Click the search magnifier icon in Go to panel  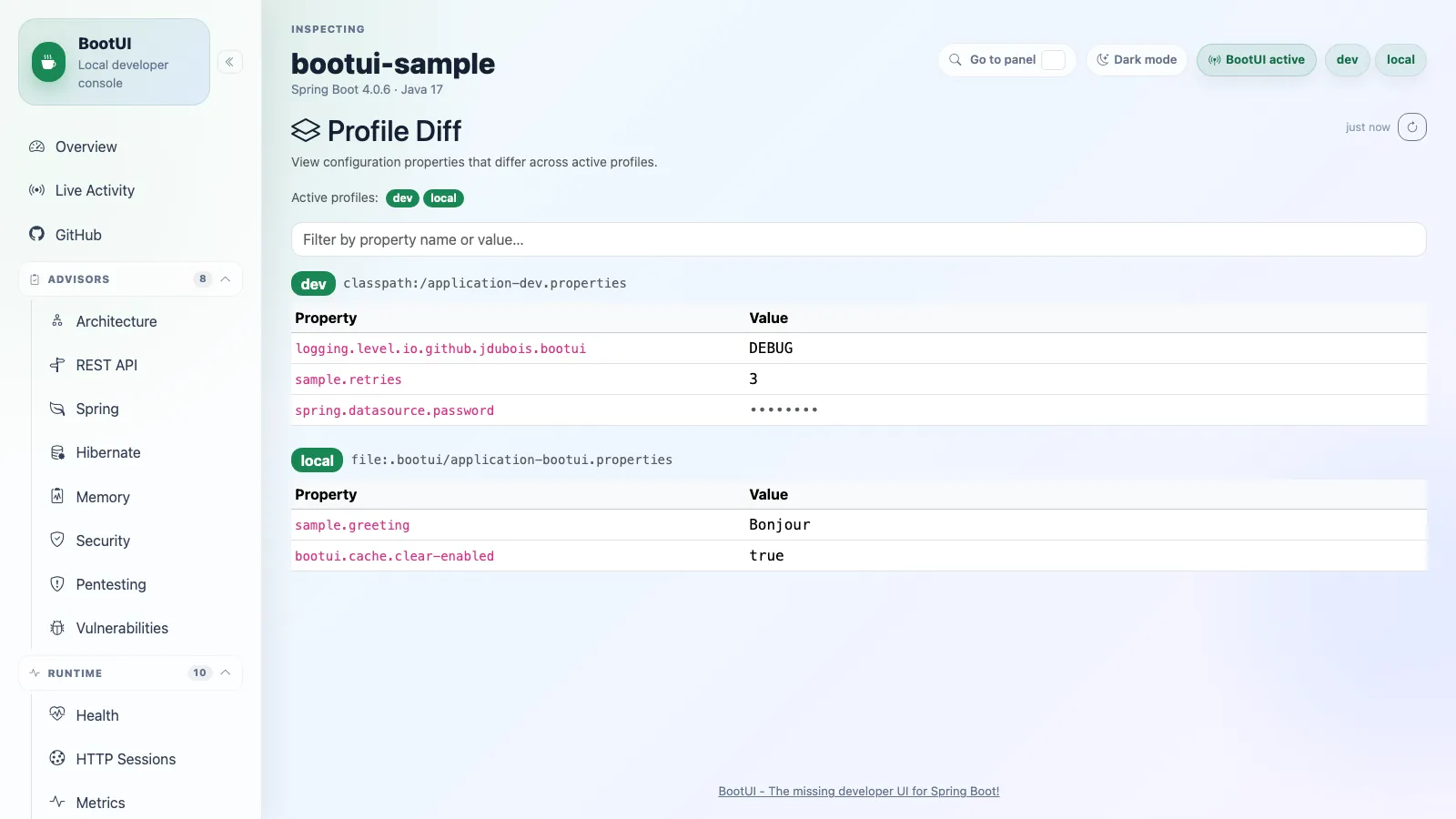pos(955,60)
